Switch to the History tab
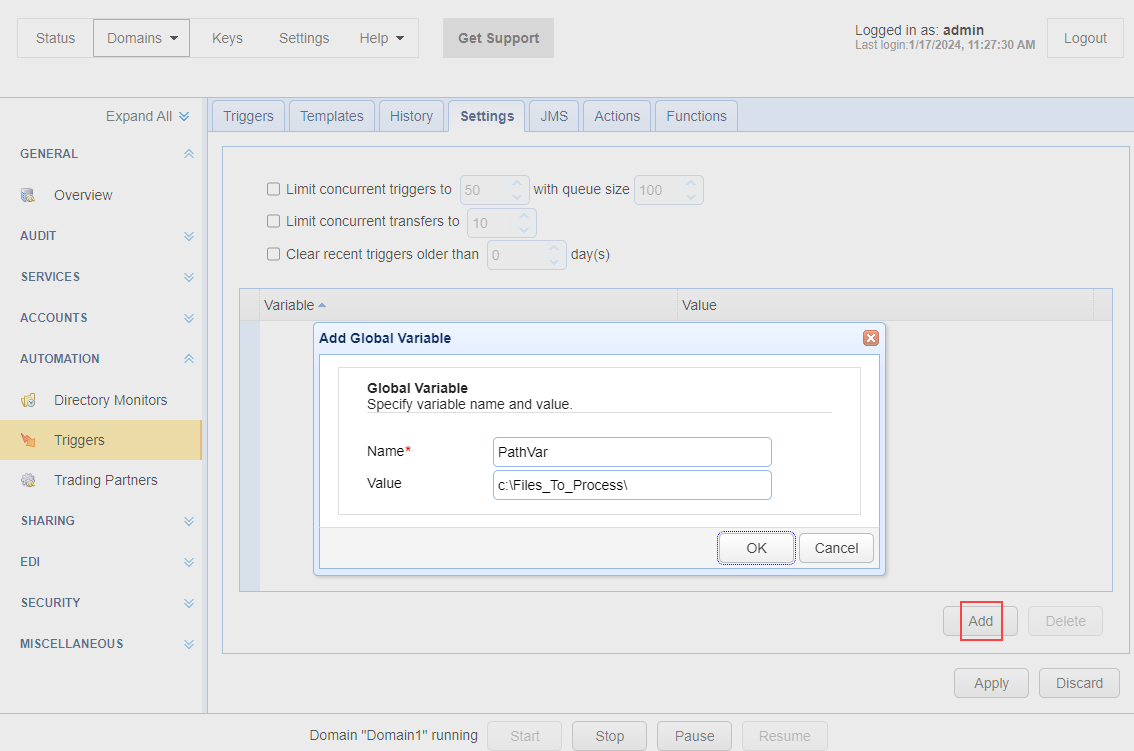This screenshot has width=1134, height=751. [x=412, y=116]
